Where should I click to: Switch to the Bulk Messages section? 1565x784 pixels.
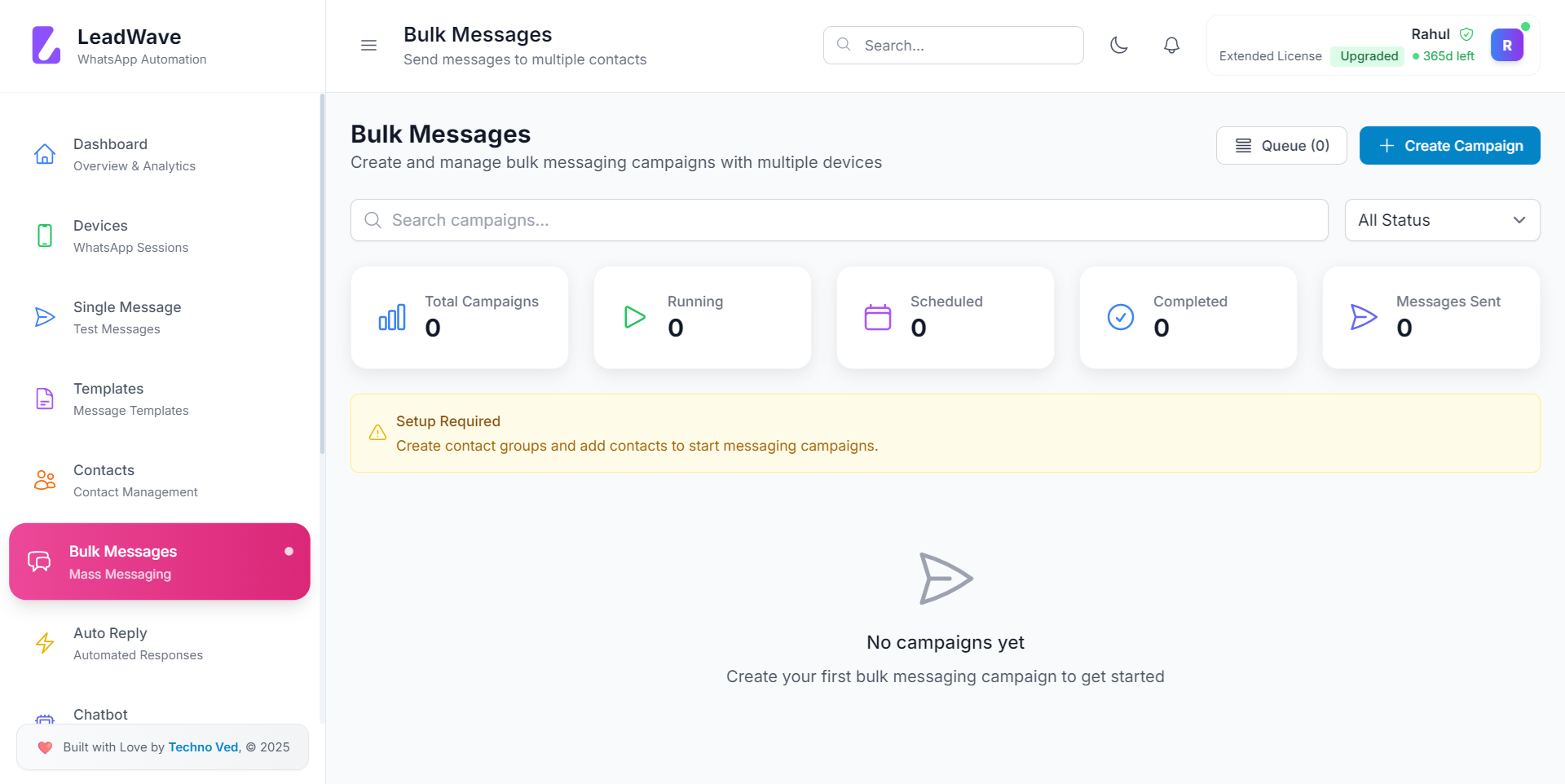coord(123,561)
